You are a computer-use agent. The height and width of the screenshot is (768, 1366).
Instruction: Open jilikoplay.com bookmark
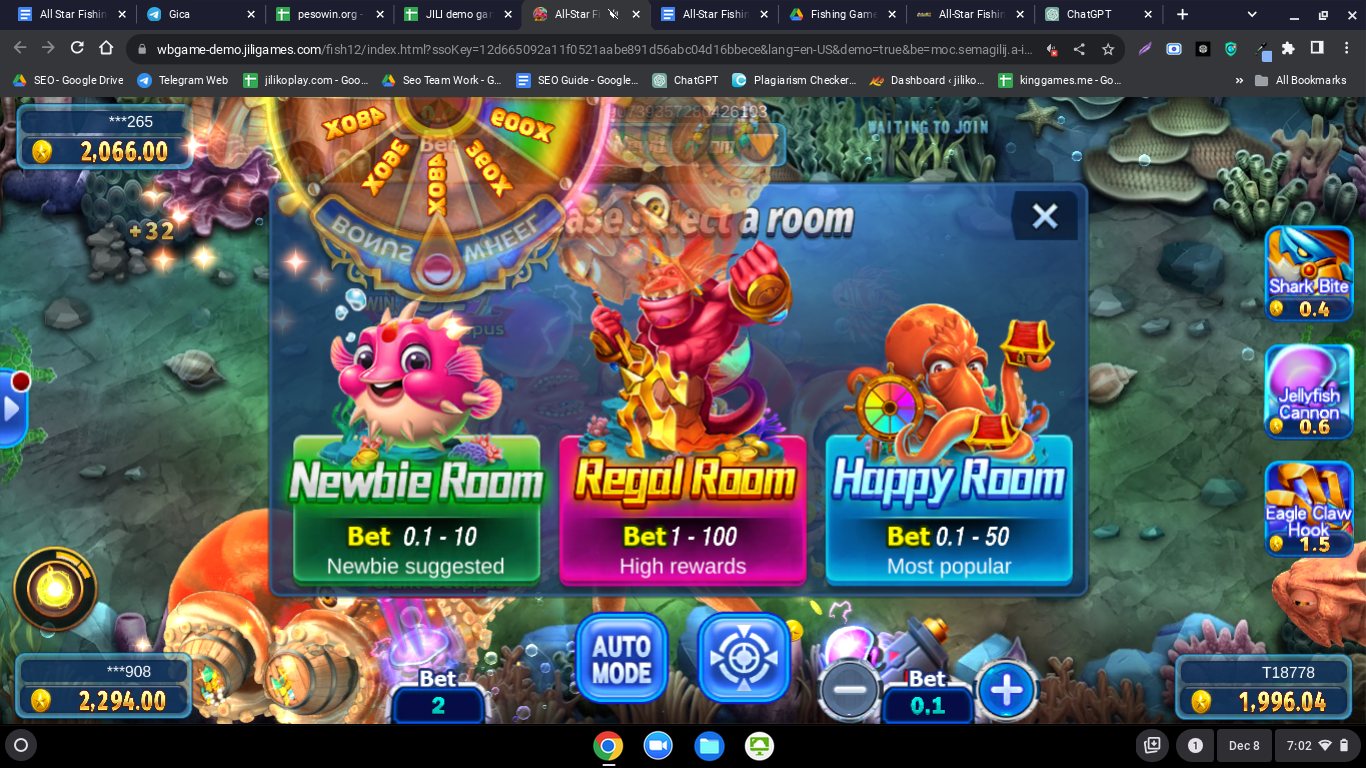pos(306,80)
